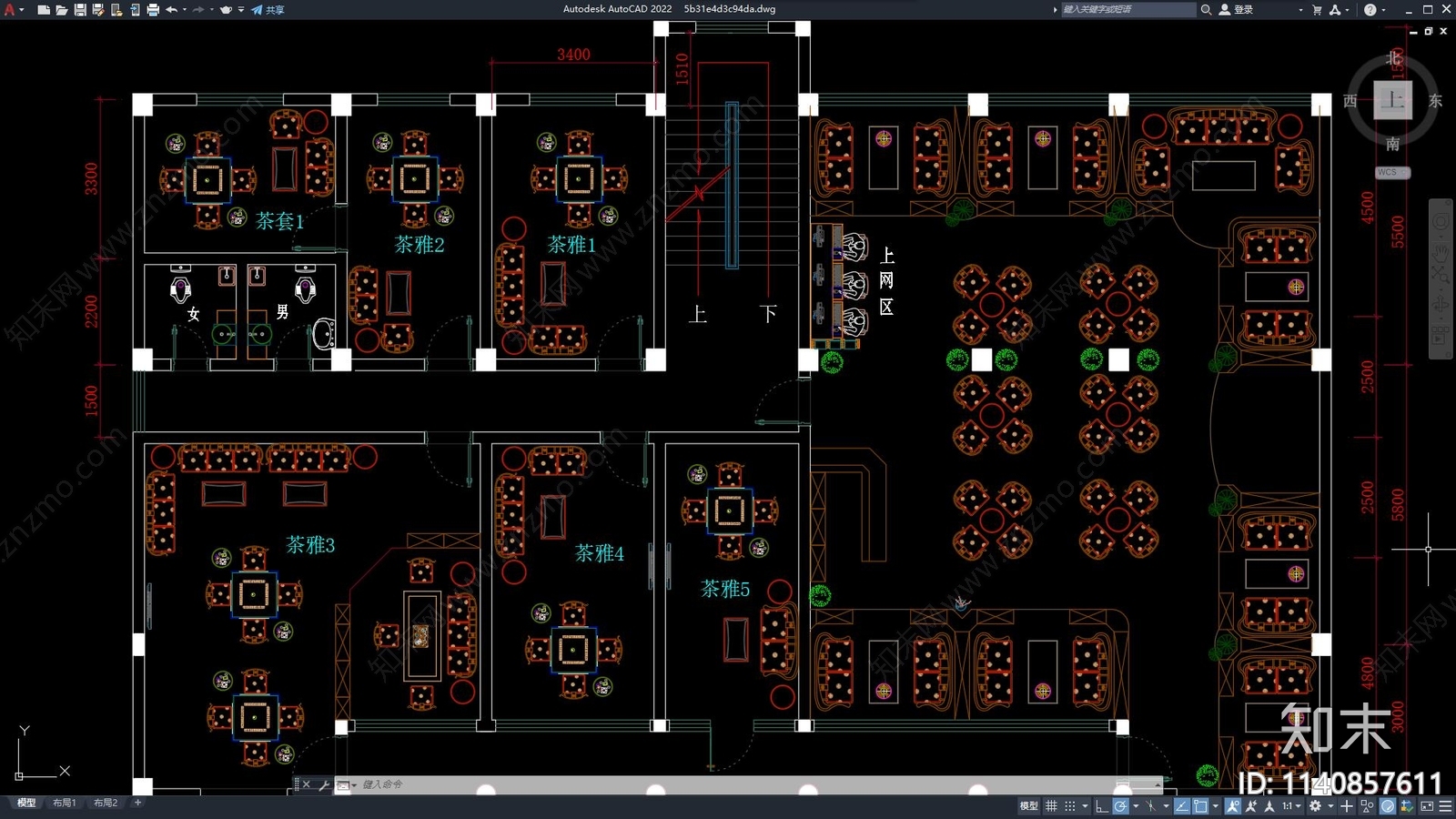This screenshot has width=1456, height=819.
Task: Open the WCS coordinate system dropdown
Action: click(1392, 172)
